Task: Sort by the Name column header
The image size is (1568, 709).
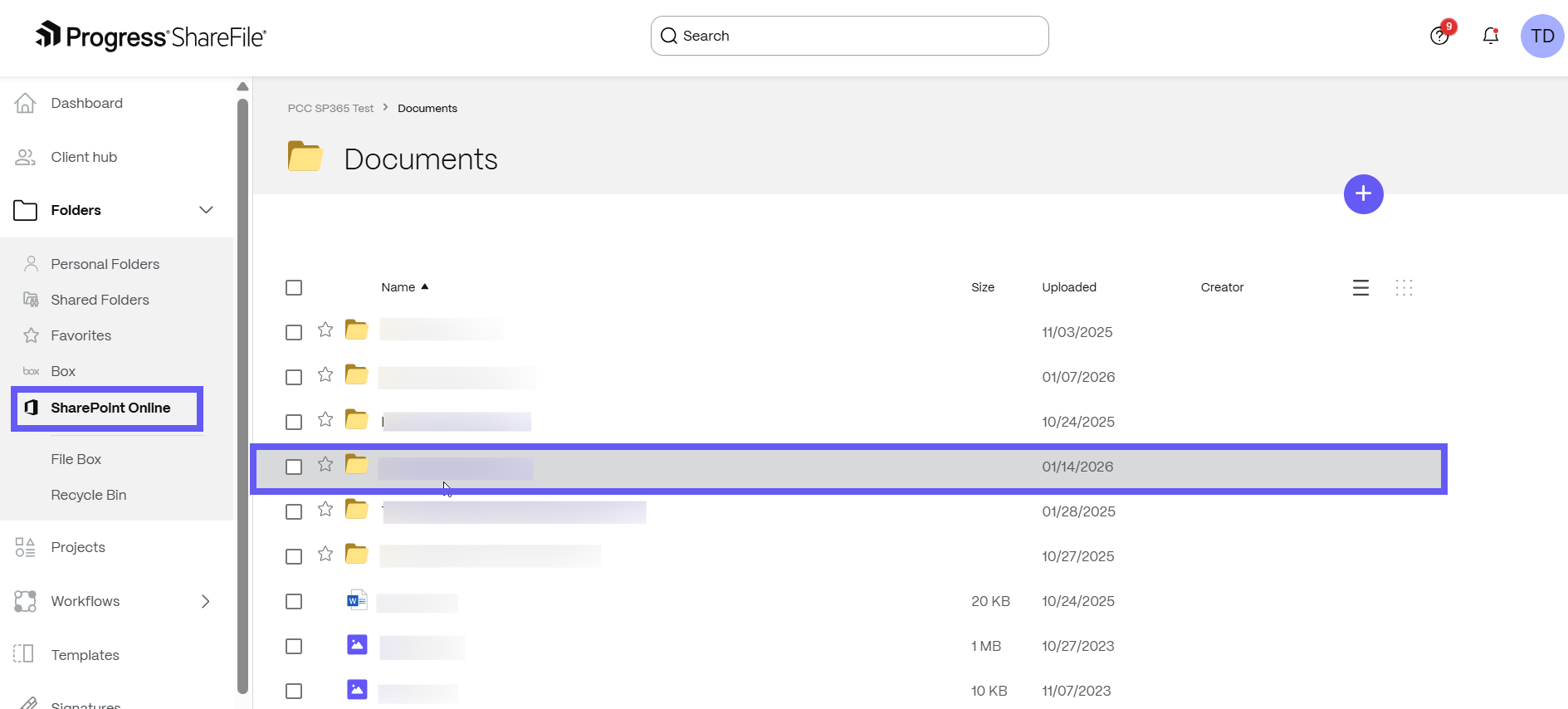Action: click(x=398, y=287)
